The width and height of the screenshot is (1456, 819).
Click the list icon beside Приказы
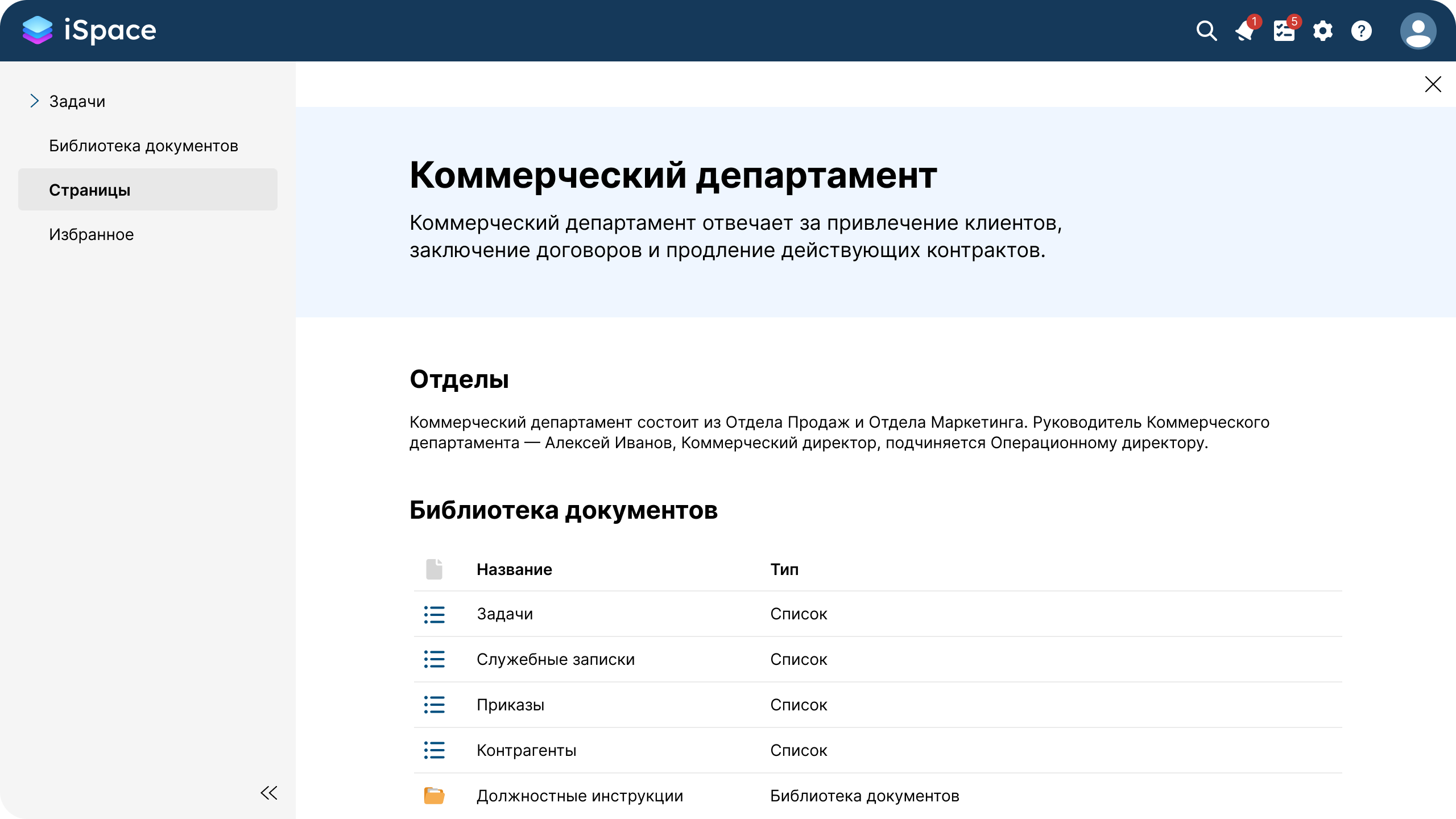pyautogui.click(x=435, y=705)
